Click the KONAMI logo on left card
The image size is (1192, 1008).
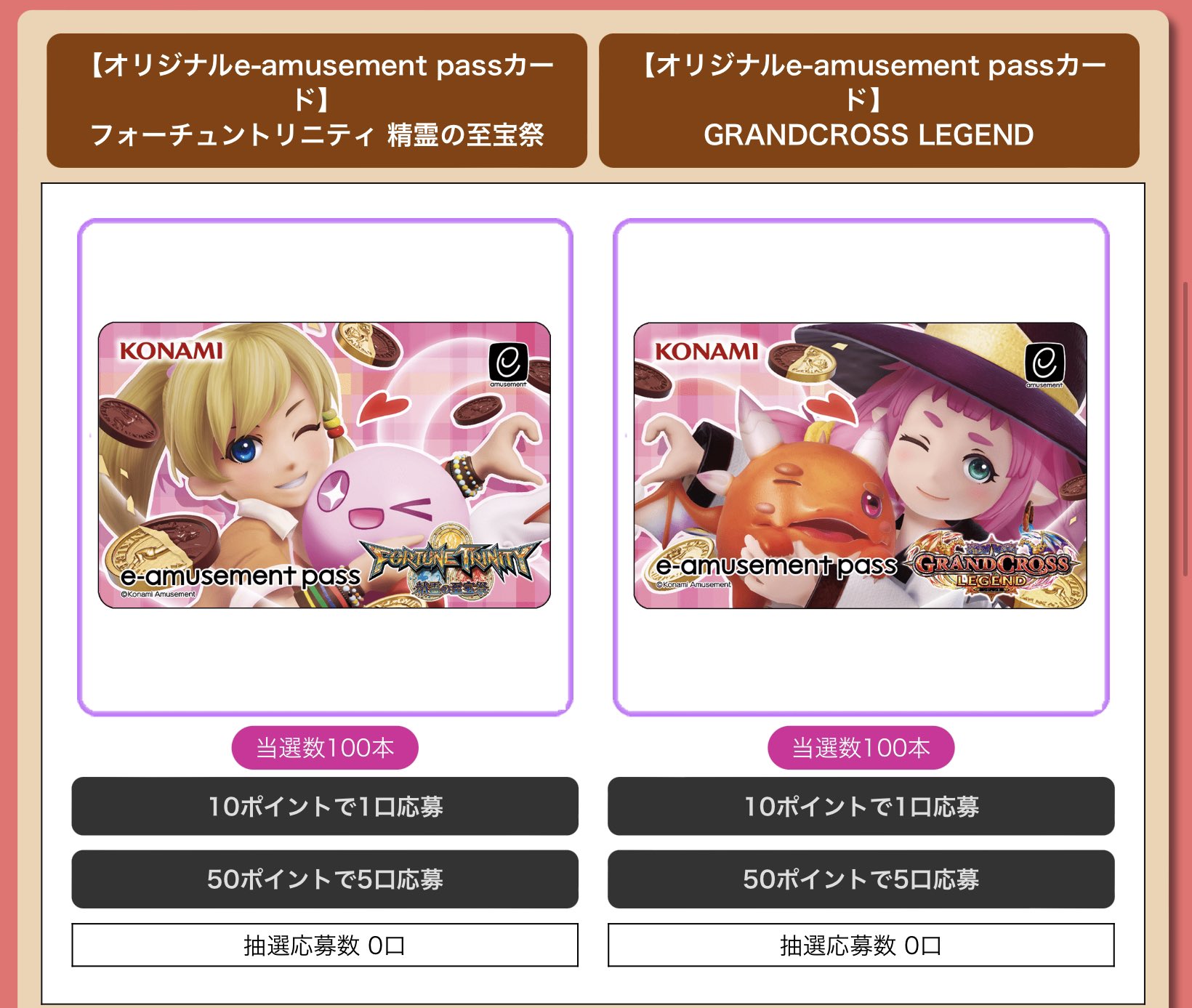tap(171, 351)
